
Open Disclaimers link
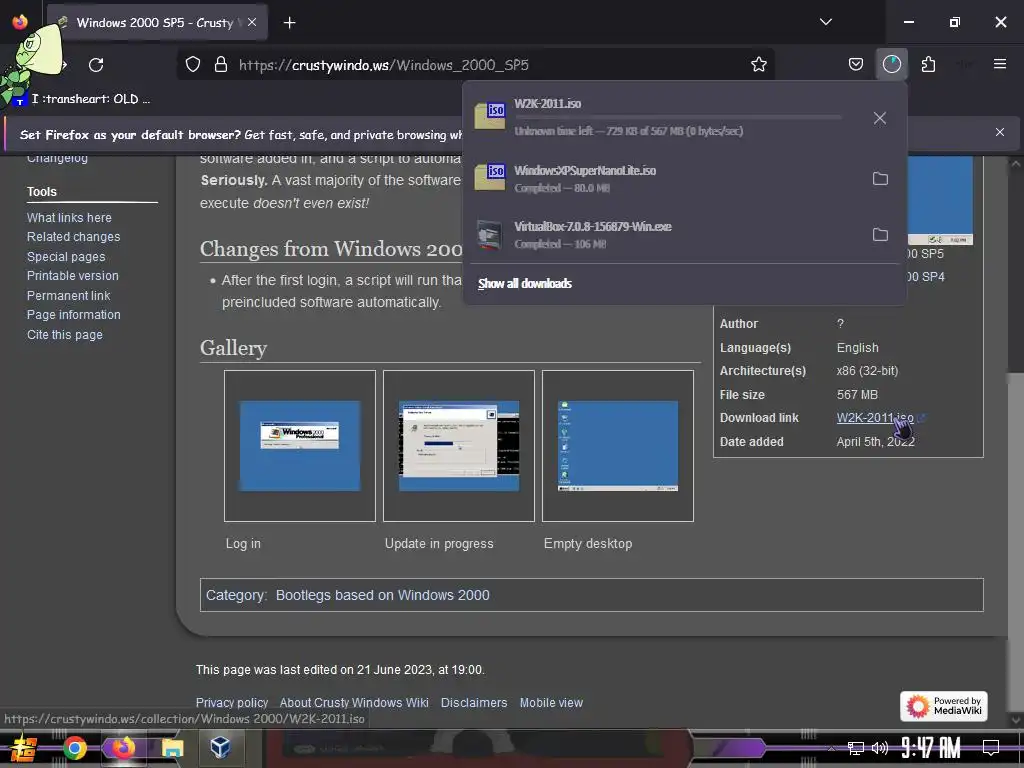tap(474, 703)
